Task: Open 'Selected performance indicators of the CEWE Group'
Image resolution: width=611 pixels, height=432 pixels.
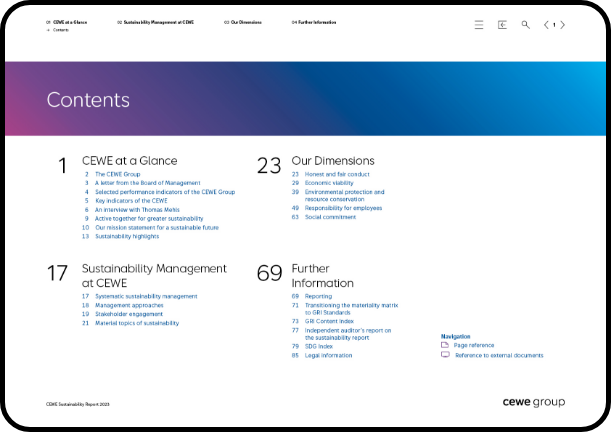Action: pyautogui.click(x=165, y=192)
